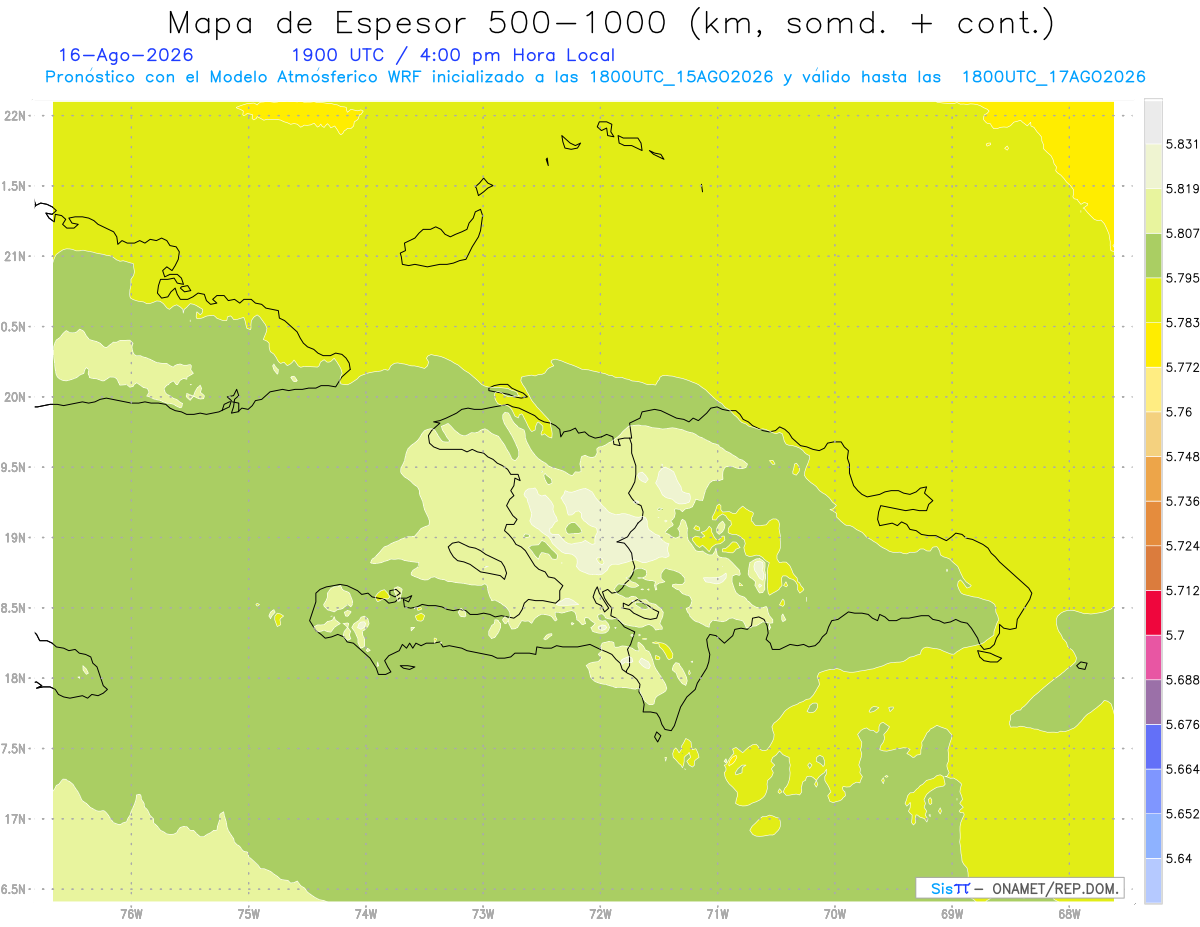The height and width of the screenshot is (927, 1200).
Task: Click the legend value 5.783
Action: tap(1182, 323)
